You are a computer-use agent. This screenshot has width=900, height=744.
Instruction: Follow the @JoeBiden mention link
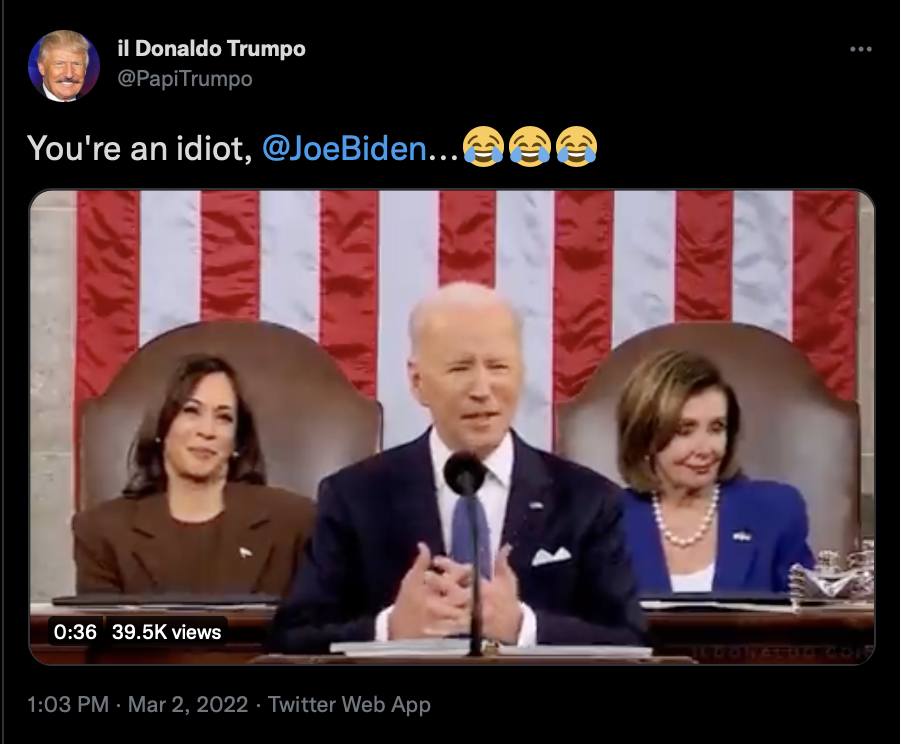pyautogui.click(x=344, y=148)
